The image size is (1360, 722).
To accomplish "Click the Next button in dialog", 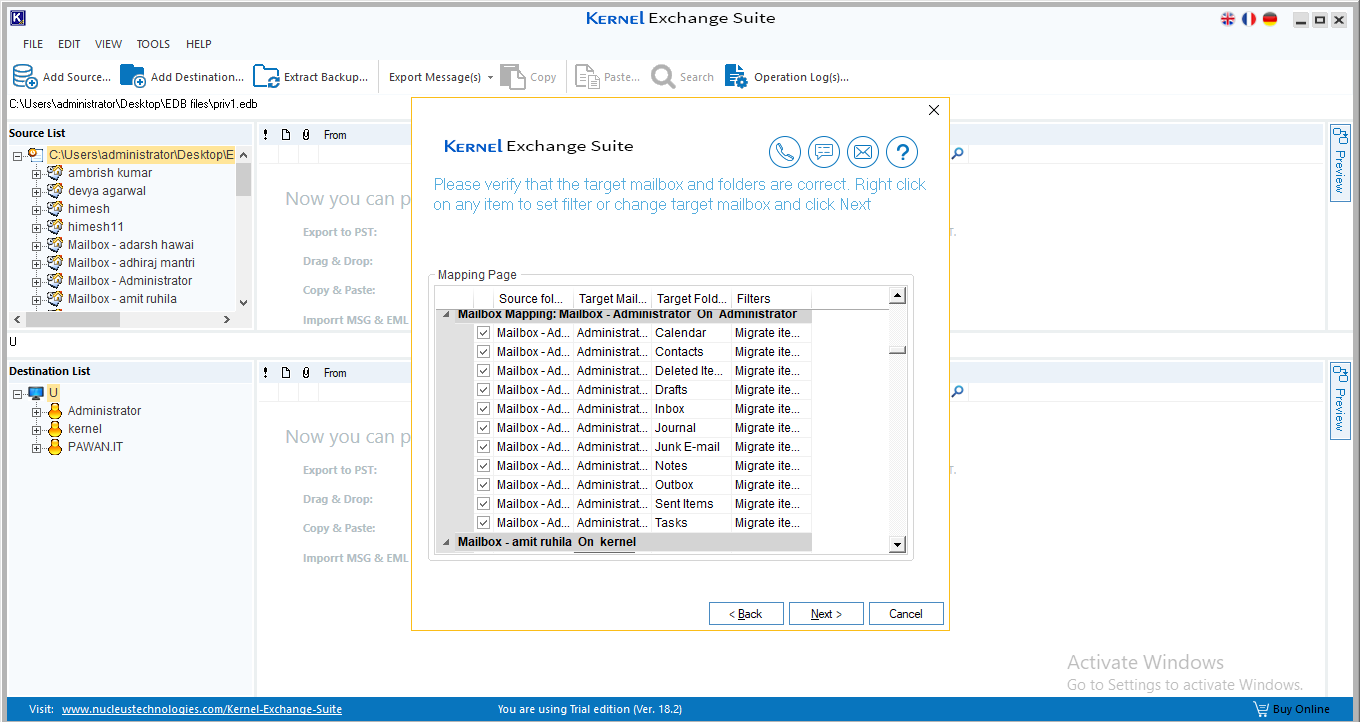I will [x=826, y=614].
